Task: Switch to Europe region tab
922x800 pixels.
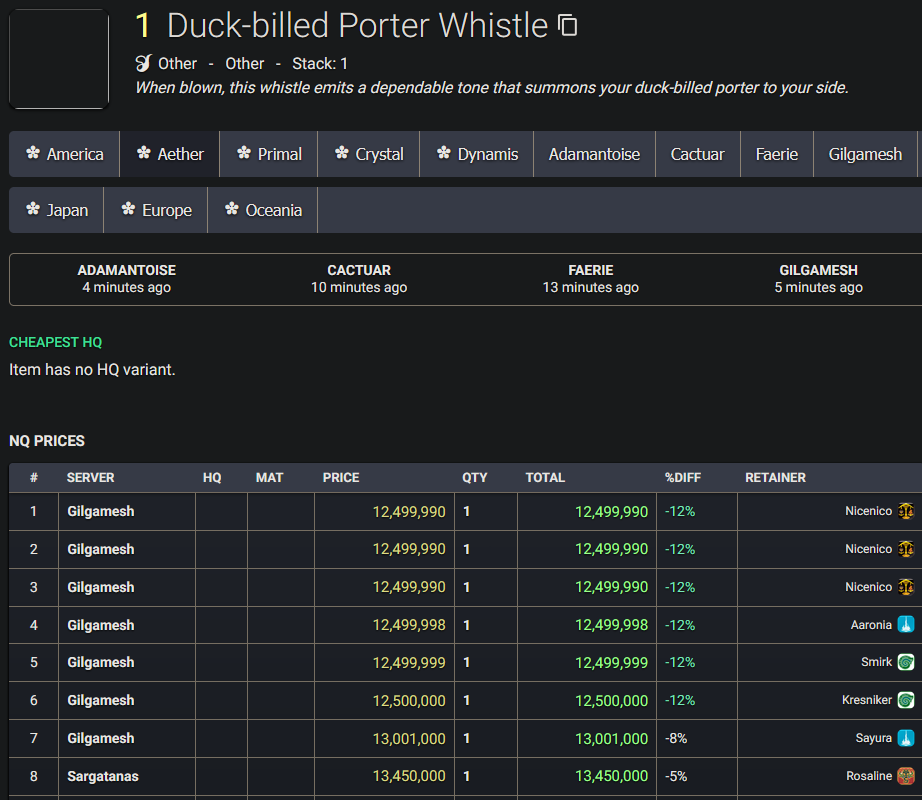Action: click(x=156, y=210)
